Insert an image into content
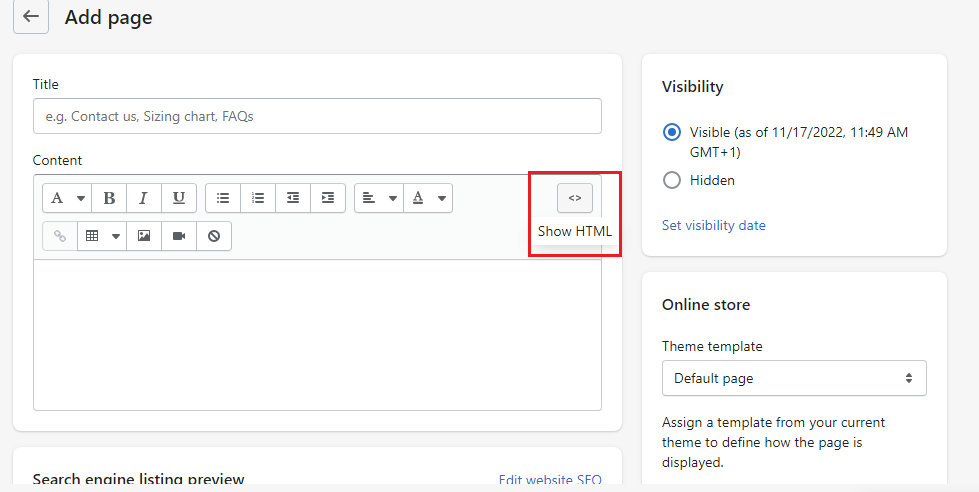Screen dimensions: 979x492 144,236
